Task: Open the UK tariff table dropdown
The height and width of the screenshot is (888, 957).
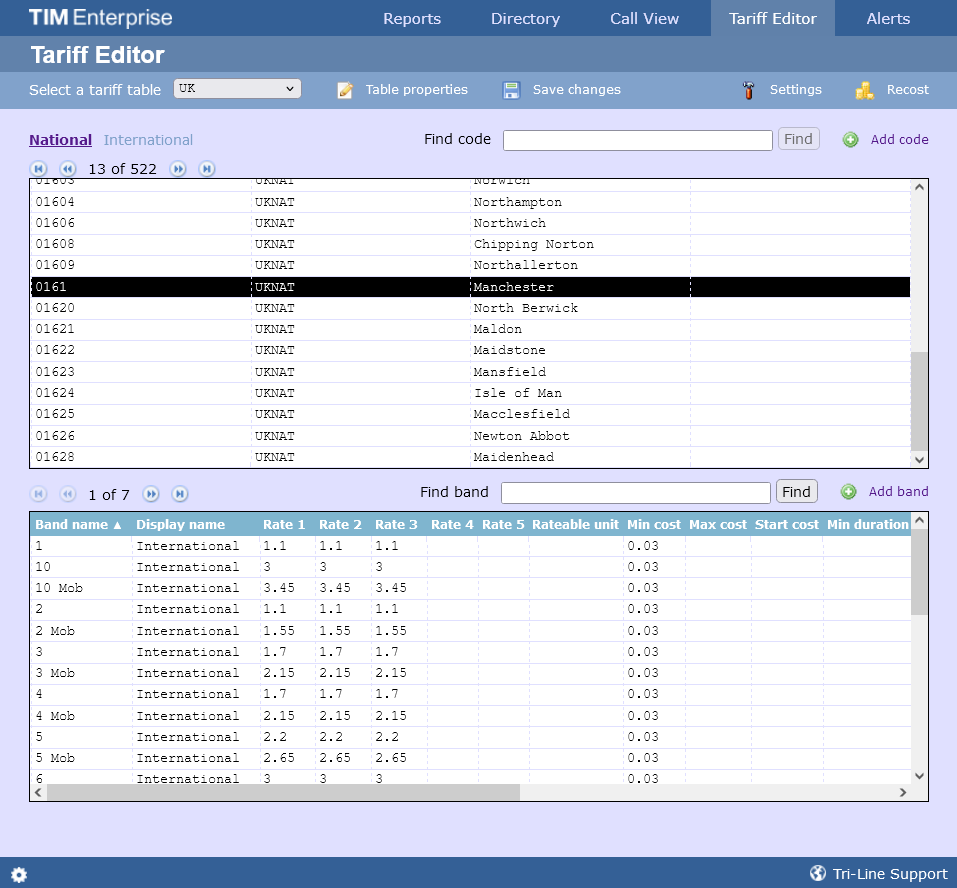Action: pos(238,89)
